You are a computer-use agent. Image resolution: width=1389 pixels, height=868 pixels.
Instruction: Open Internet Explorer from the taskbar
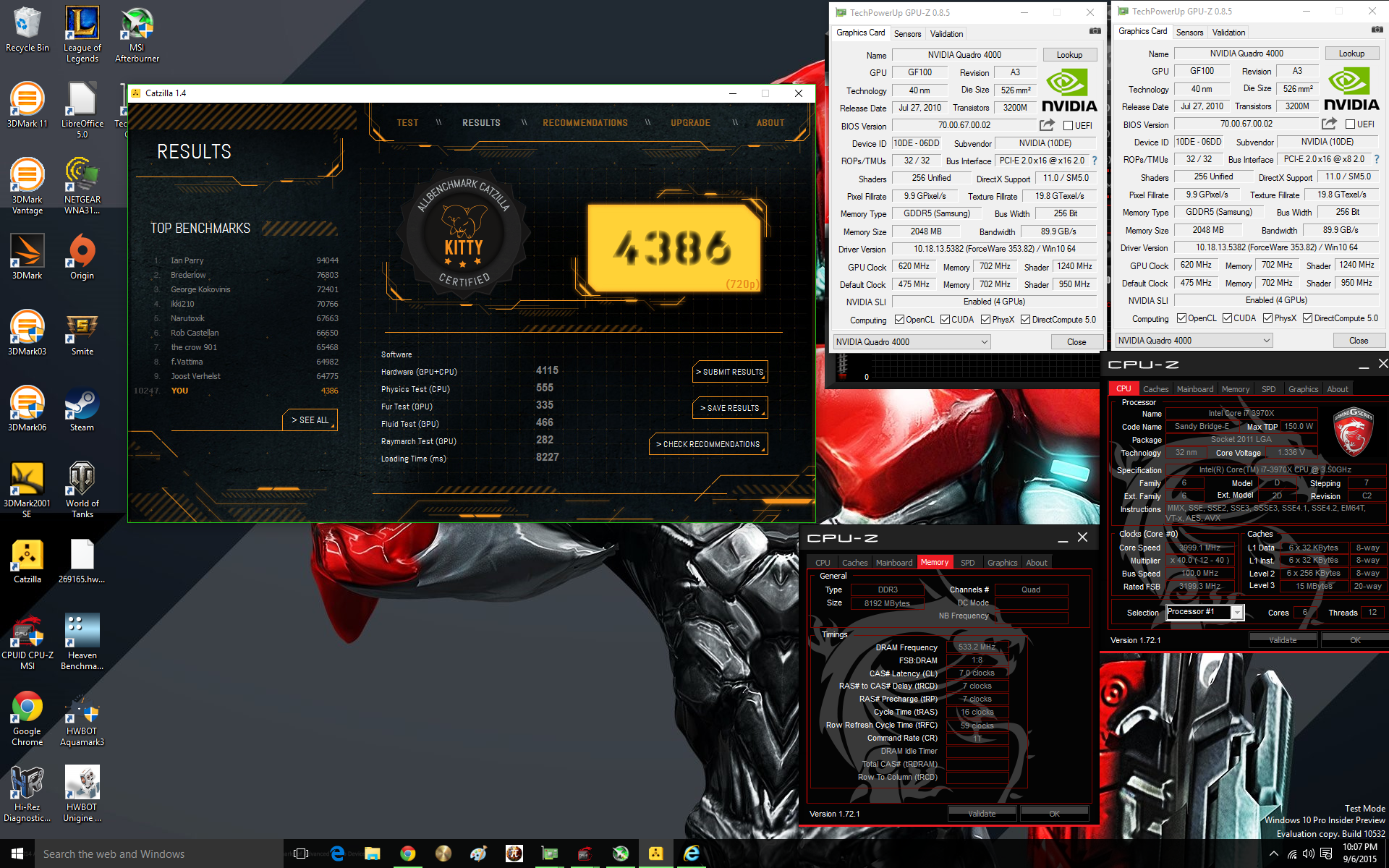pos(692,854)
